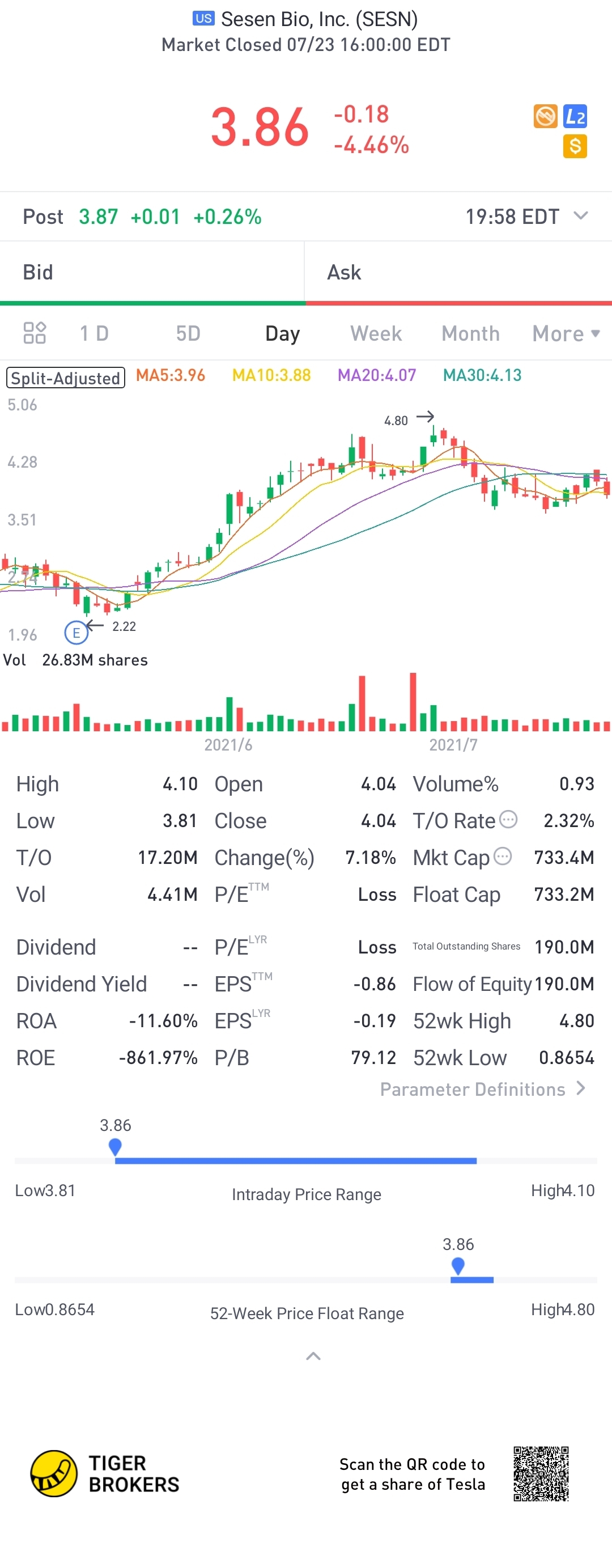
Task: Switch chart to the 5D tab
Action: [188, 333]
